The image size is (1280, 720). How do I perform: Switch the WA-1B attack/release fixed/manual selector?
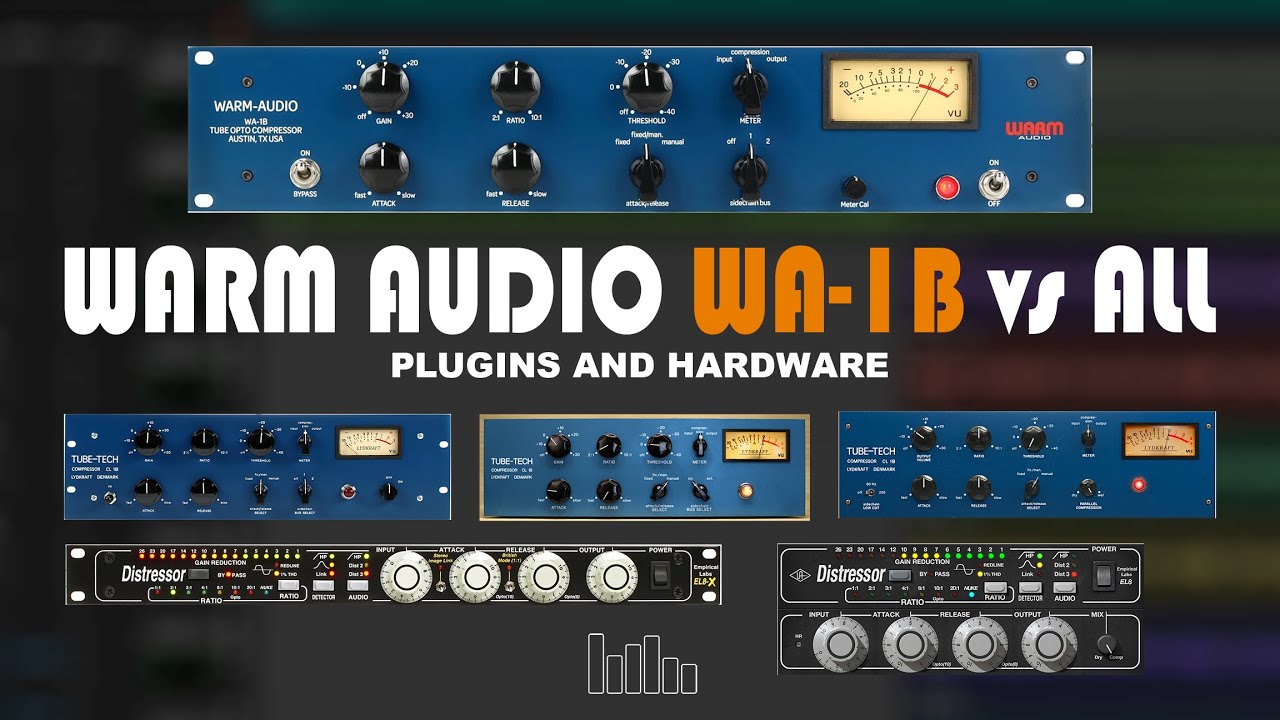(646, 174)
